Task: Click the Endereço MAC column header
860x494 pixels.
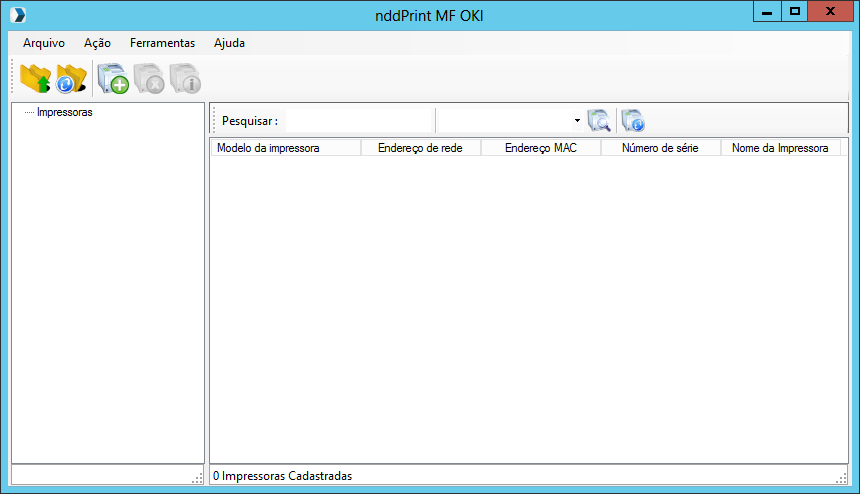Action: coord(540,148)
